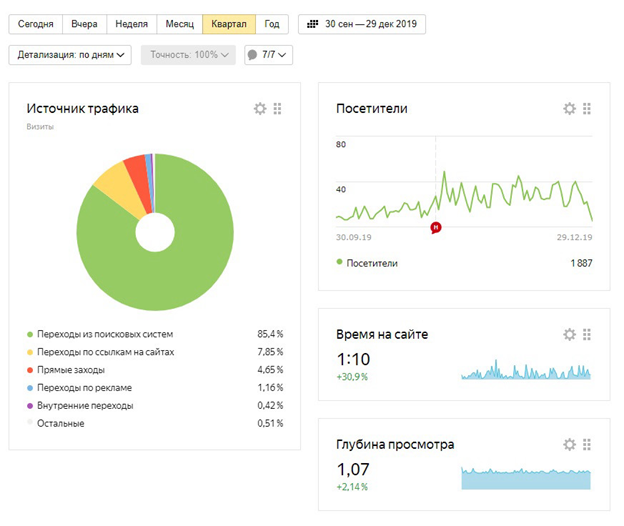The image size is (624, 526).
Task: Open settings gear of Время на сайте widget
Action: pyautogui.click(x=569, y=334)
